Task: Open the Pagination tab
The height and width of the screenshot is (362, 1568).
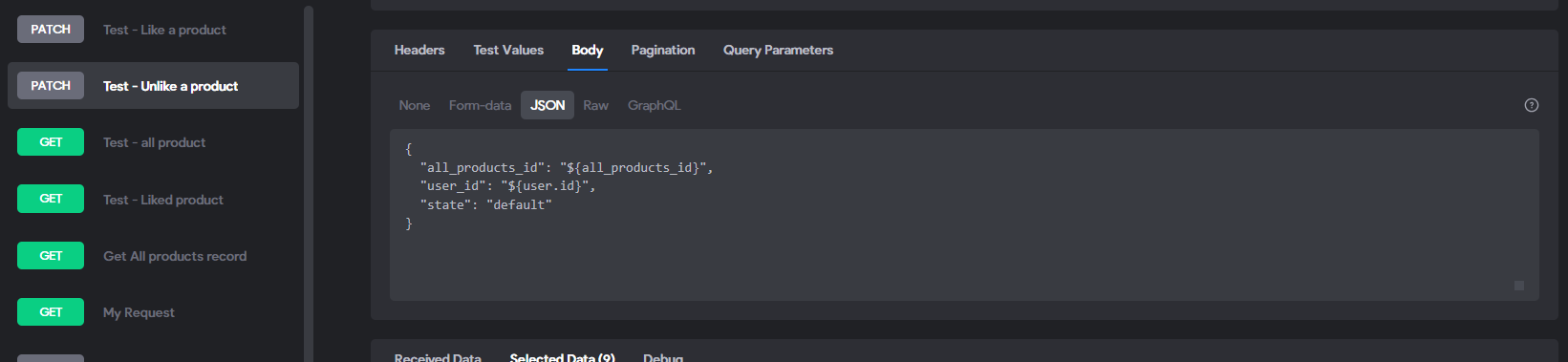Action: tap(663, 50)
